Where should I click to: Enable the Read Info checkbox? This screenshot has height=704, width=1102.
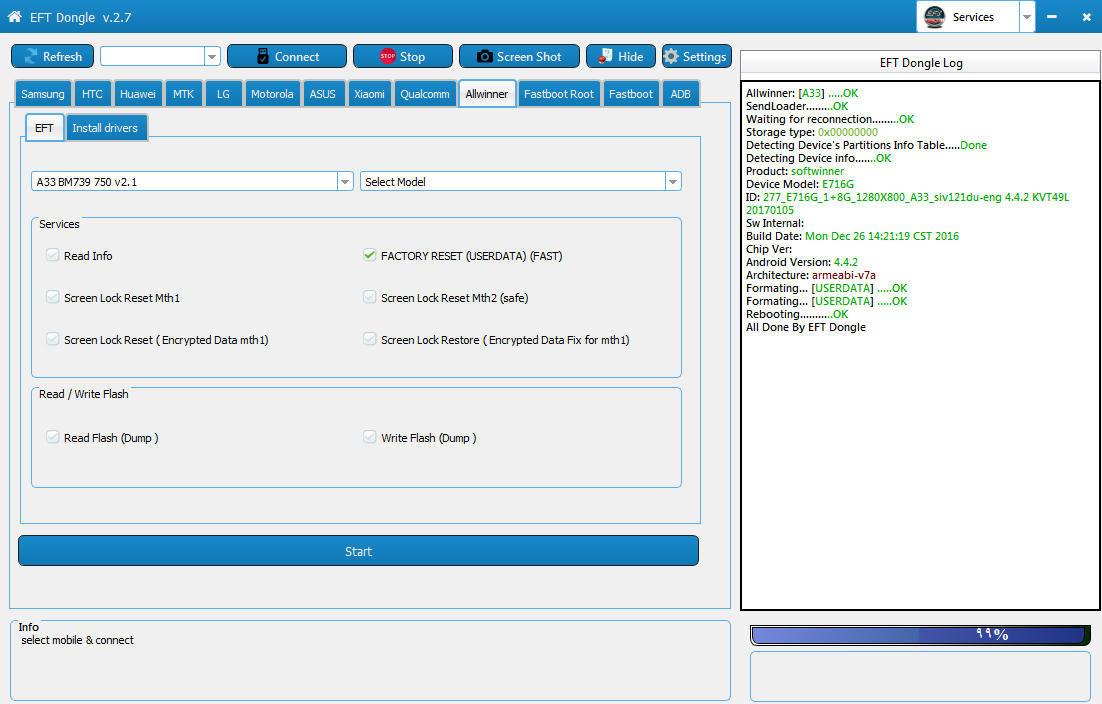point(53,255)
